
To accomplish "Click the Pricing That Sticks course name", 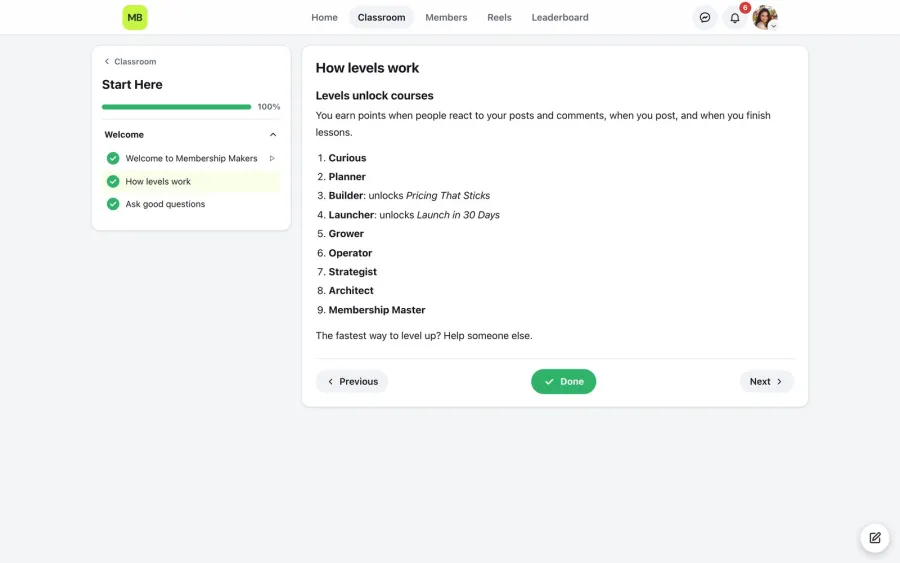I will point(448,196).
